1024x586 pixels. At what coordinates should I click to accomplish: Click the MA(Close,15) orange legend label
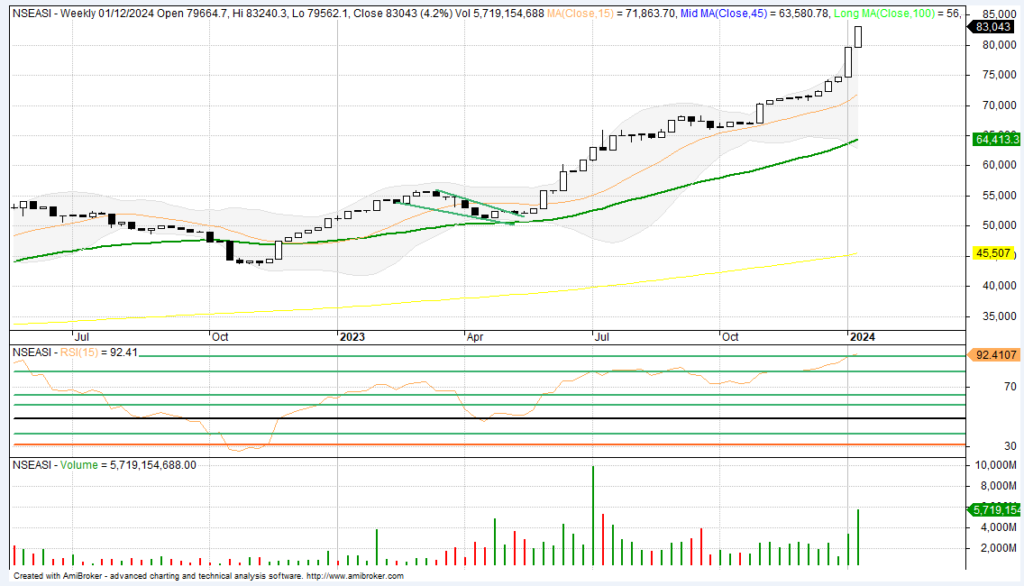coord(611,14)
